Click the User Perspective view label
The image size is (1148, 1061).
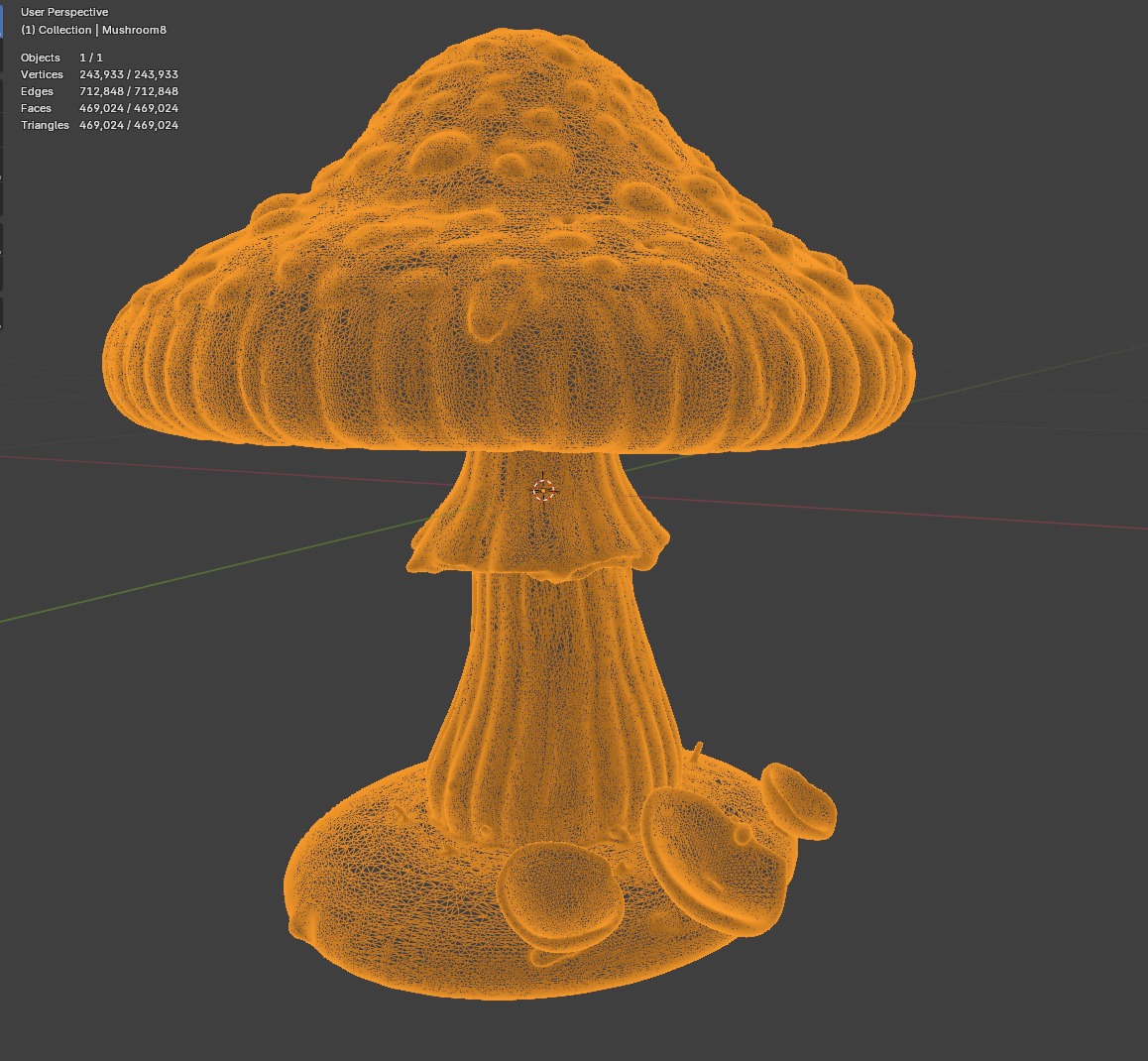tap(64, 12)
